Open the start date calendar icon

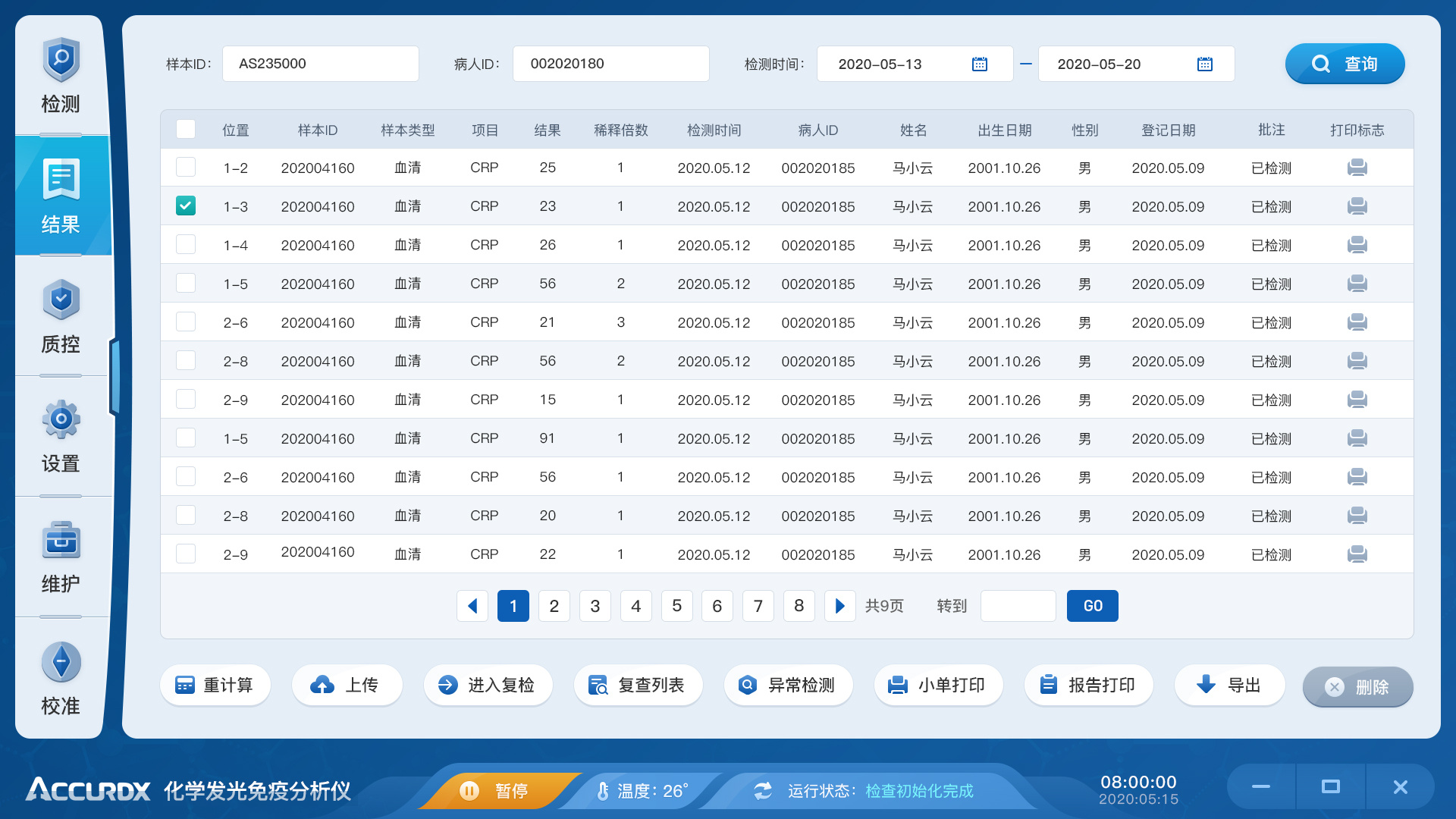pos(979,64)
